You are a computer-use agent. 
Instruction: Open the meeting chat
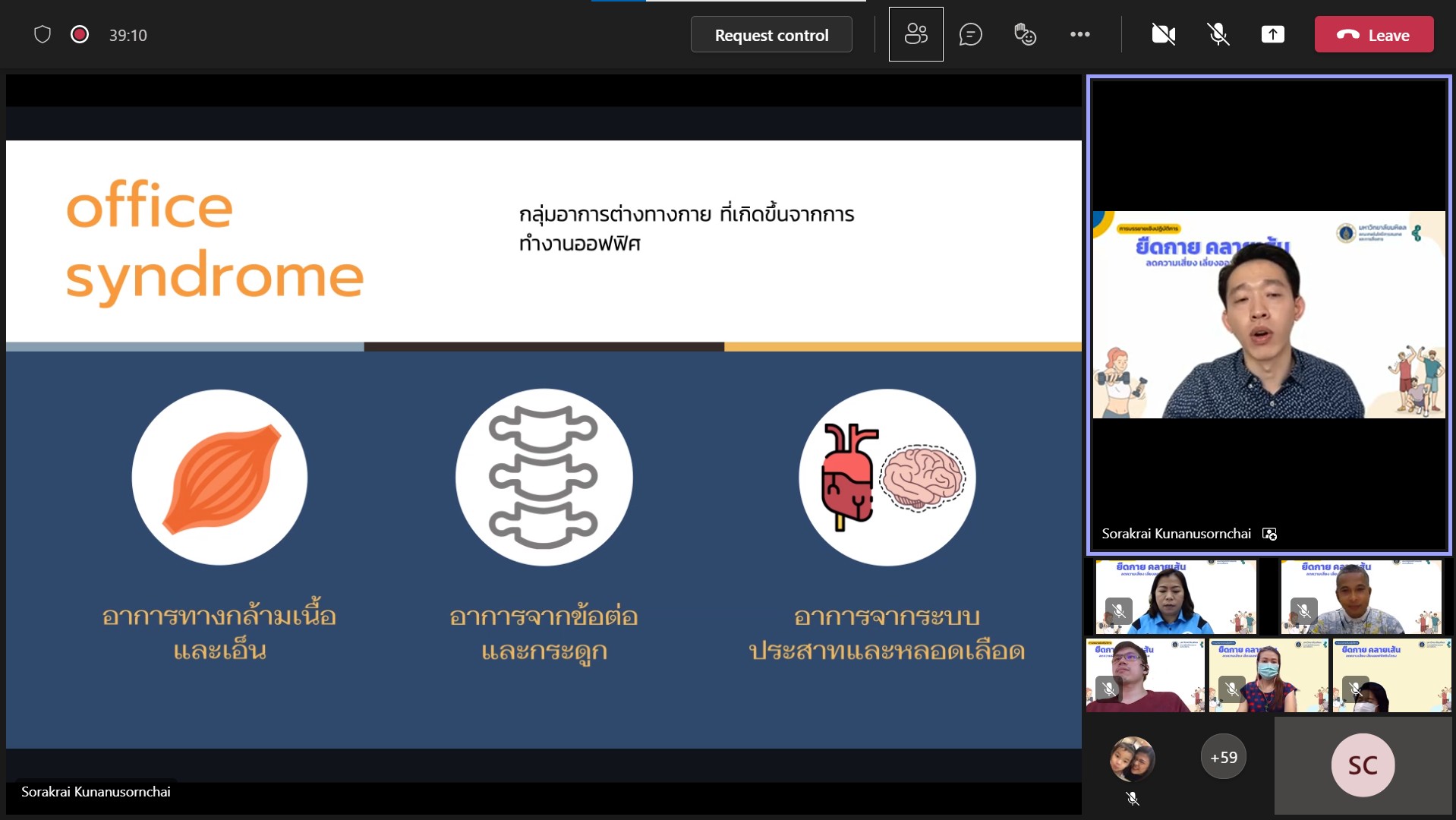pos(970,35)
